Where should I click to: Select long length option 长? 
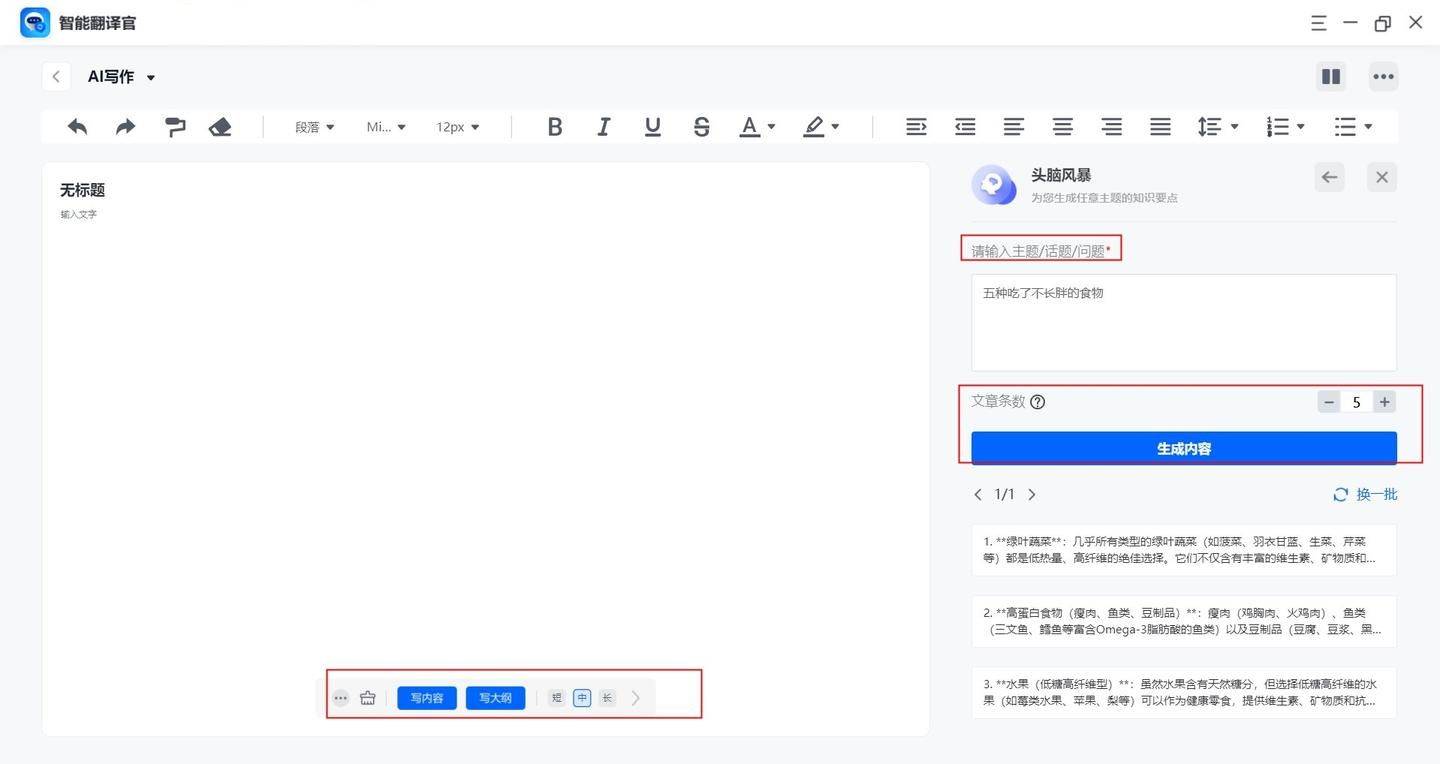(607, 698)
